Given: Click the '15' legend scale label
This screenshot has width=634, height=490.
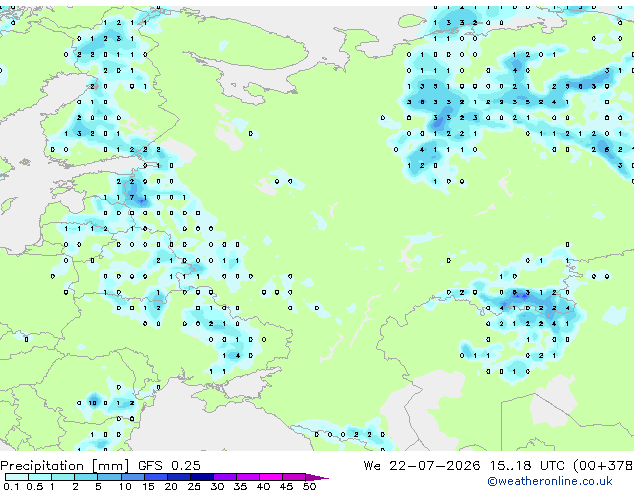Looking at the screenshot, I should point(148,486).
